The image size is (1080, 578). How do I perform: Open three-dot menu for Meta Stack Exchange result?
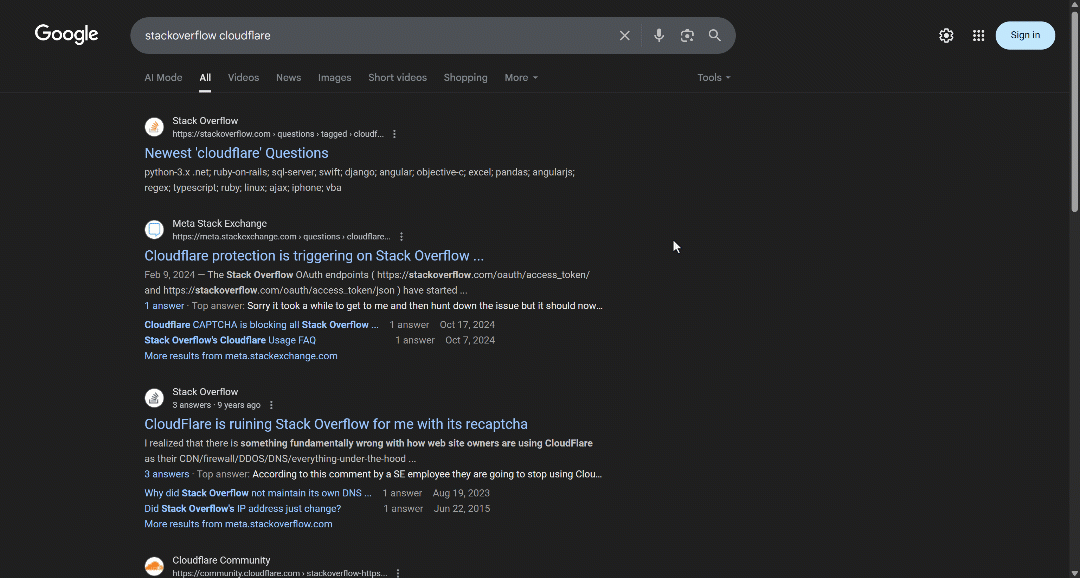click(401, 237)
